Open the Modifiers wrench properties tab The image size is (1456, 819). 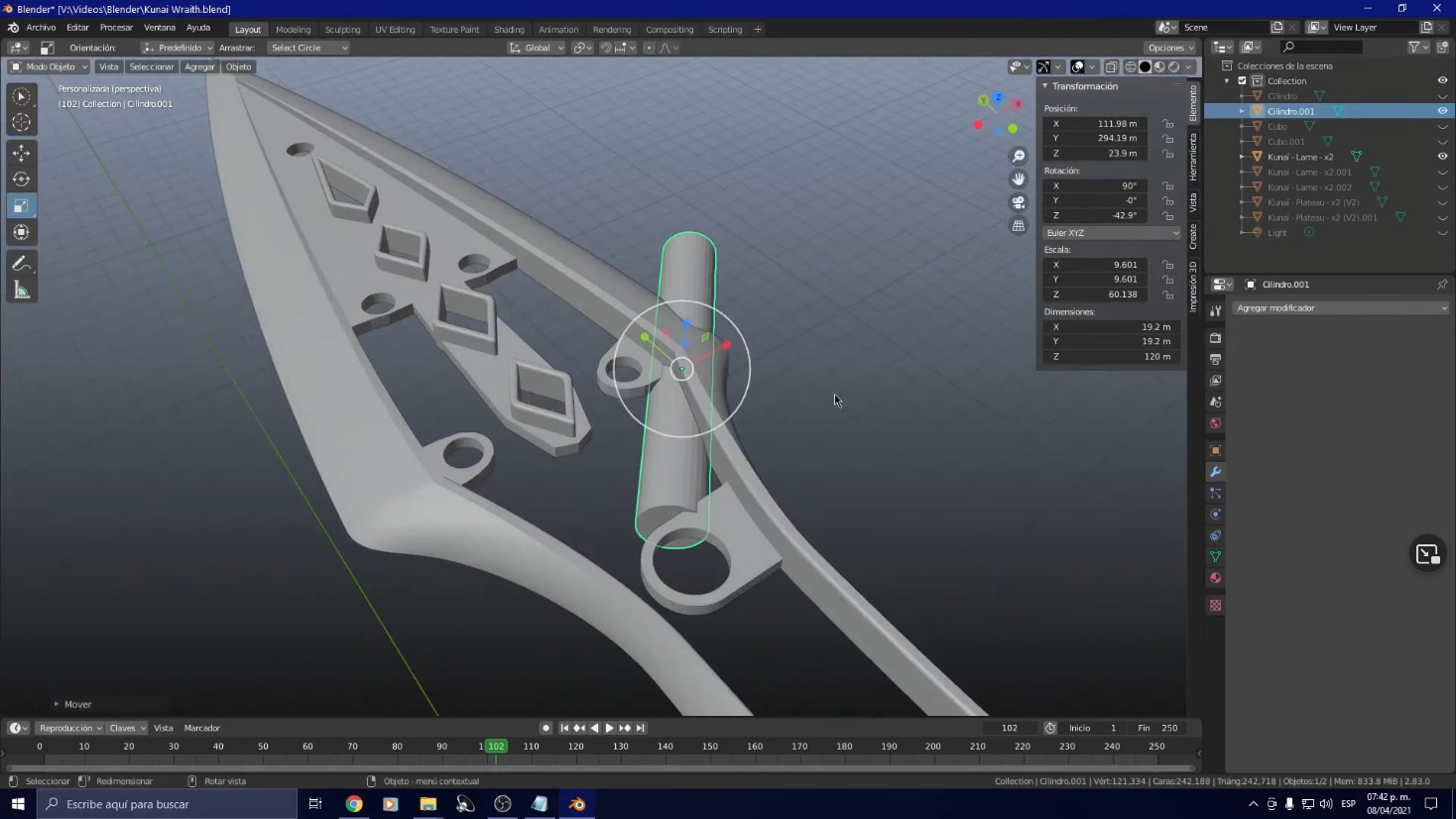pyautogui.click(x=1215, y=472)
